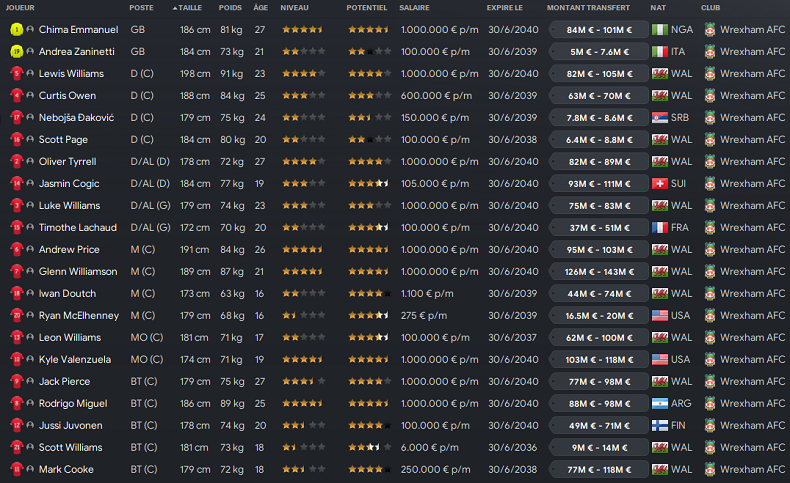Click Oliver Tyrrell's level star rating
The width and height of the screenshot is (790, 483).
point(302,161)
